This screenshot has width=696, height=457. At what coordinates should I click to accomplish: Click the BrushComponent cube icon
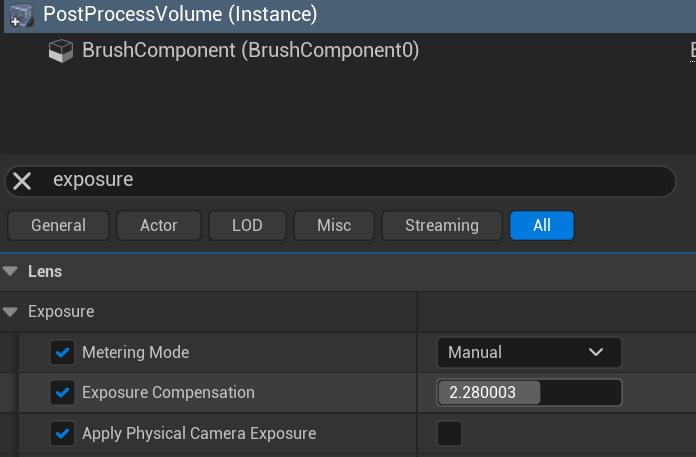point(61,50)
